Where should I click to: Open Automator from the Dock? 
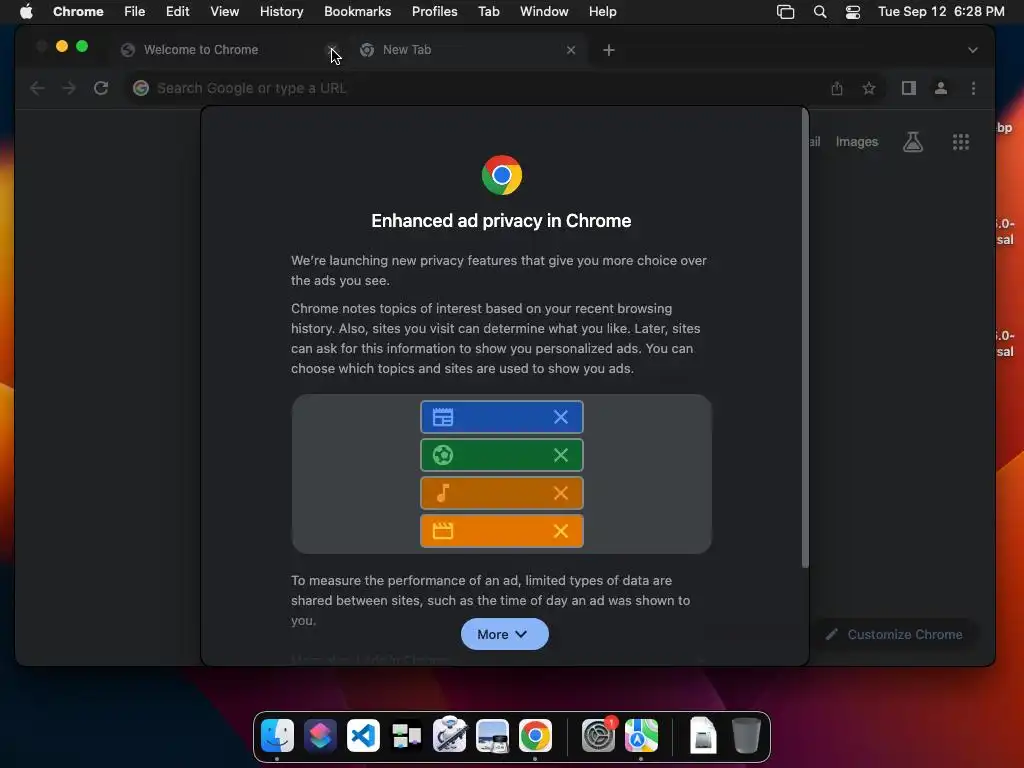pos(449,735)
